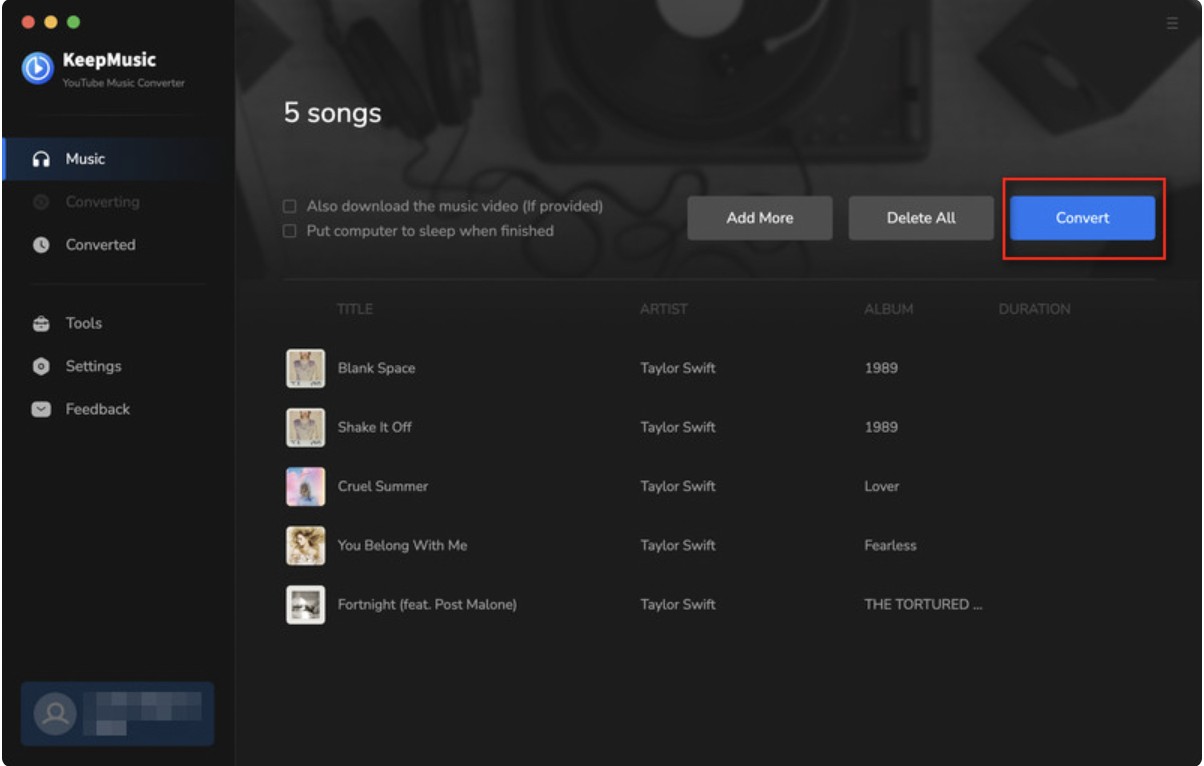
Task: Click the TITLE column header
Action: click(x=355, y=309)
